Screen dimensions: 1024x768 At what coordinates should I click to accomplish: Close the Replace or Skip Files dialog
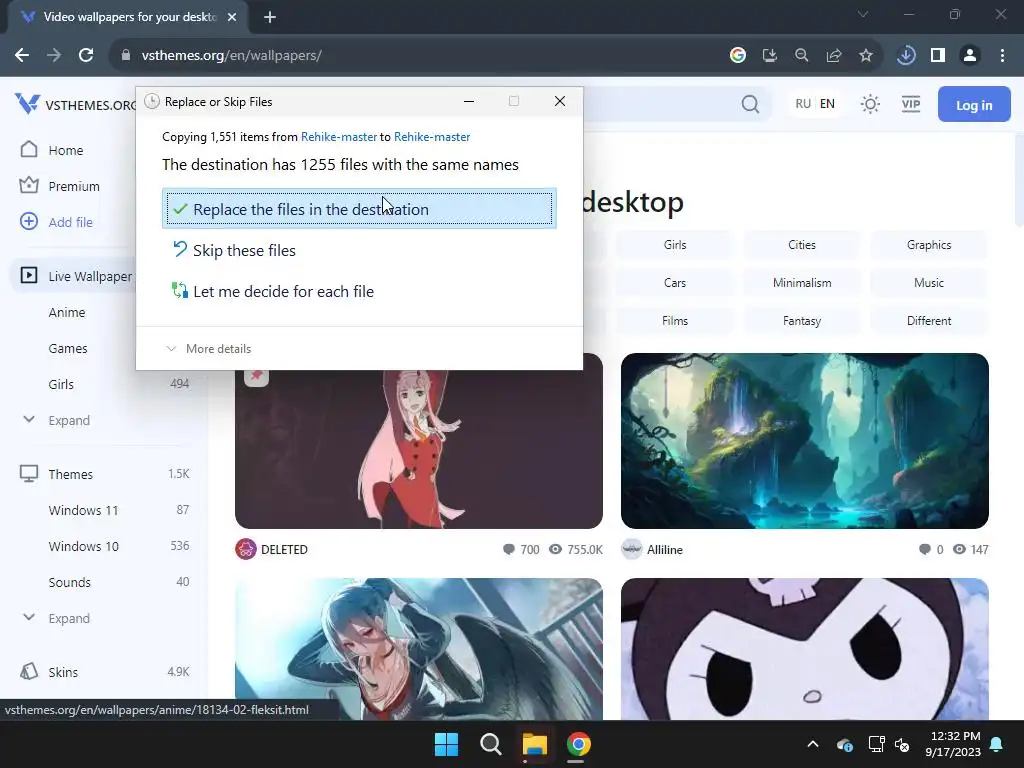click(x=560, y=101)
